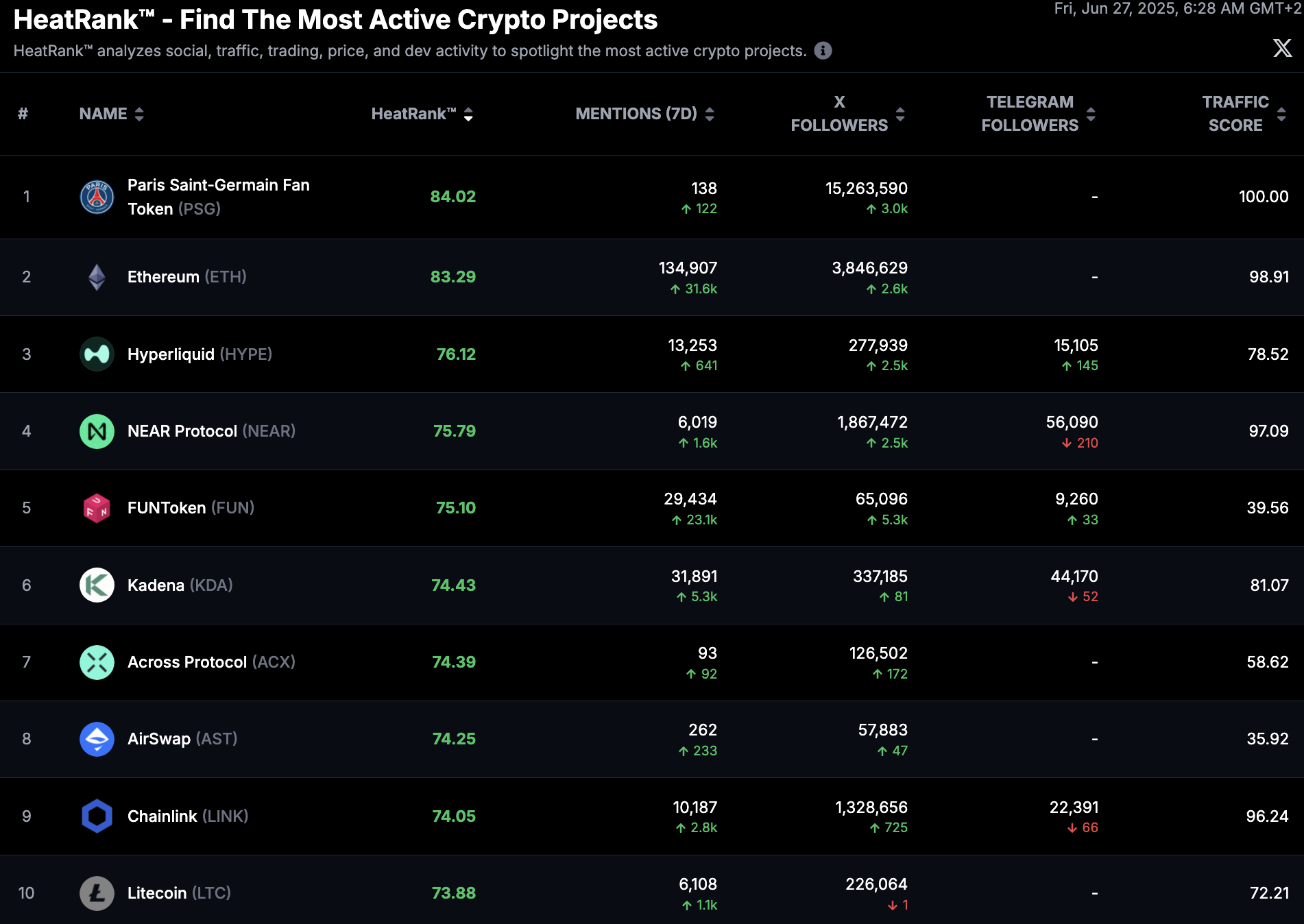Open the Ethereum (ETH) project page
The width and height of the screenshot is (1304, 924).
pos(186,277)
